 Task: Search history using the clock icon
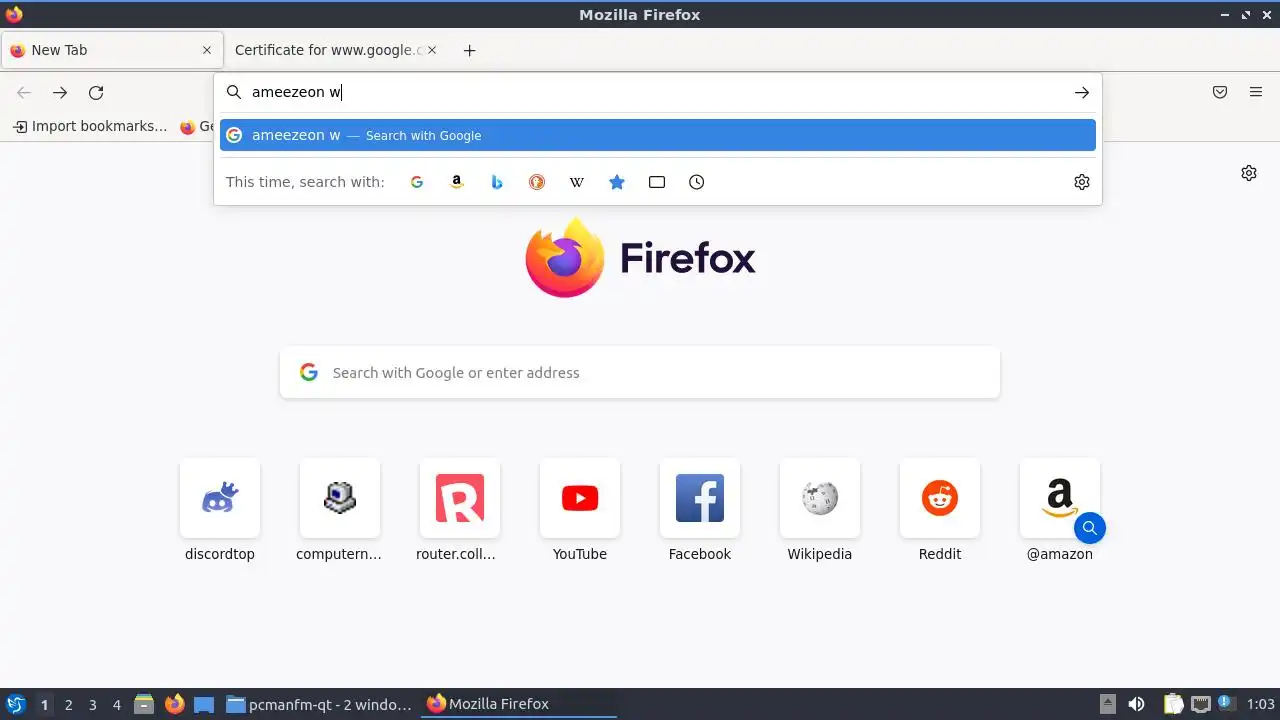click(697, 182)
